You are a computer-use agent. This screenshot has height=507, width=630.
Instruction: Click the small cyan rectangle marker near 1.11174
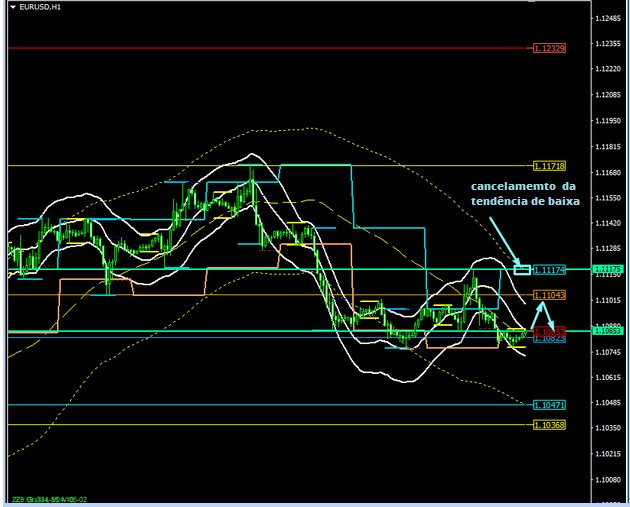521,269
